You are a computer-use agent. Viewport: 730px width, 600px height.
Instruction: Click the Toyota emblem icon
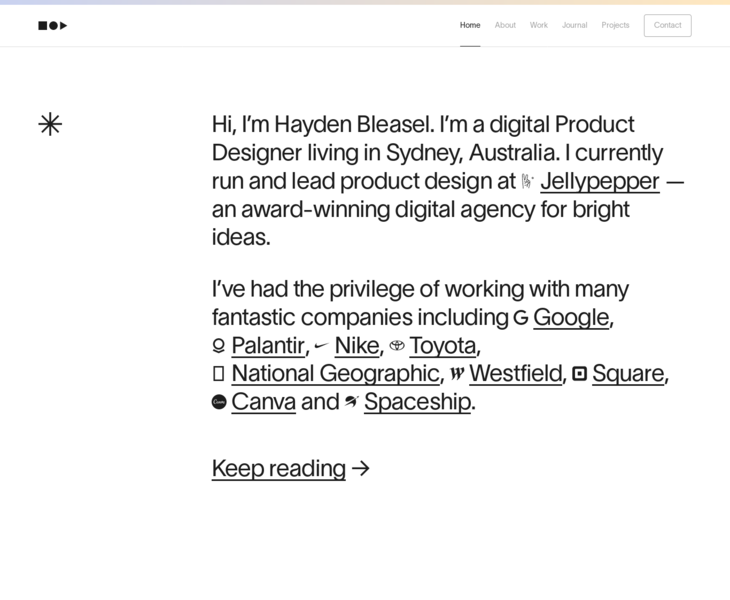pos(397,346)
